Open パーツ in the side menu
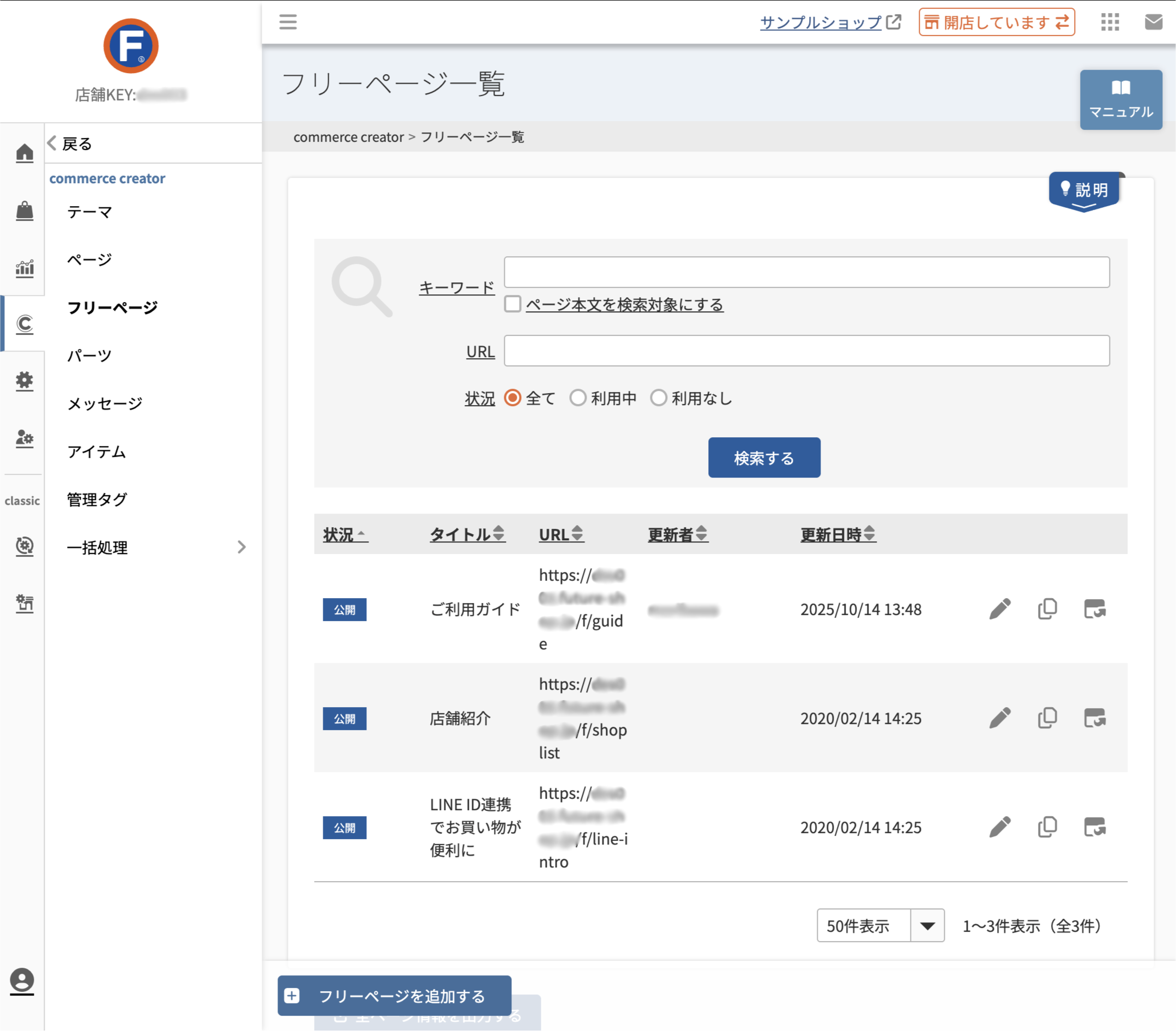 pyautogui.click(x=90, y=355)
